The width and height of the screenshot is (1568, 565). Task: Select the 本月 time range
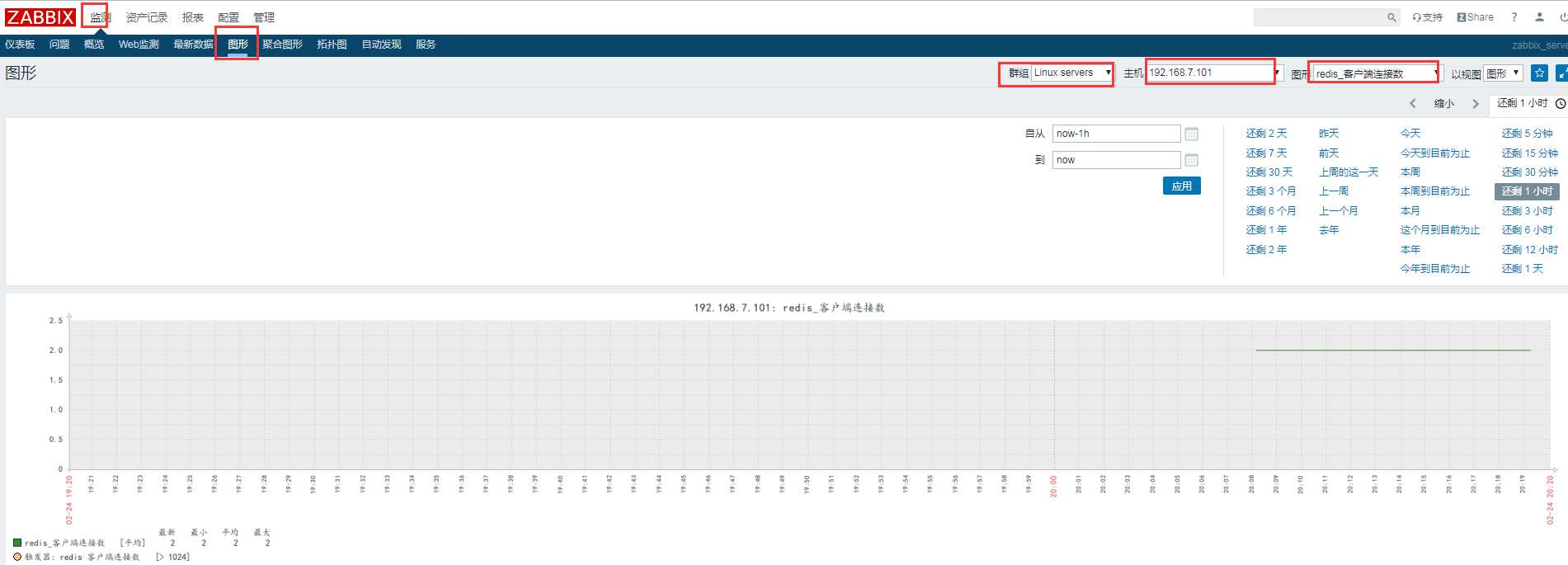point(1410,211)
